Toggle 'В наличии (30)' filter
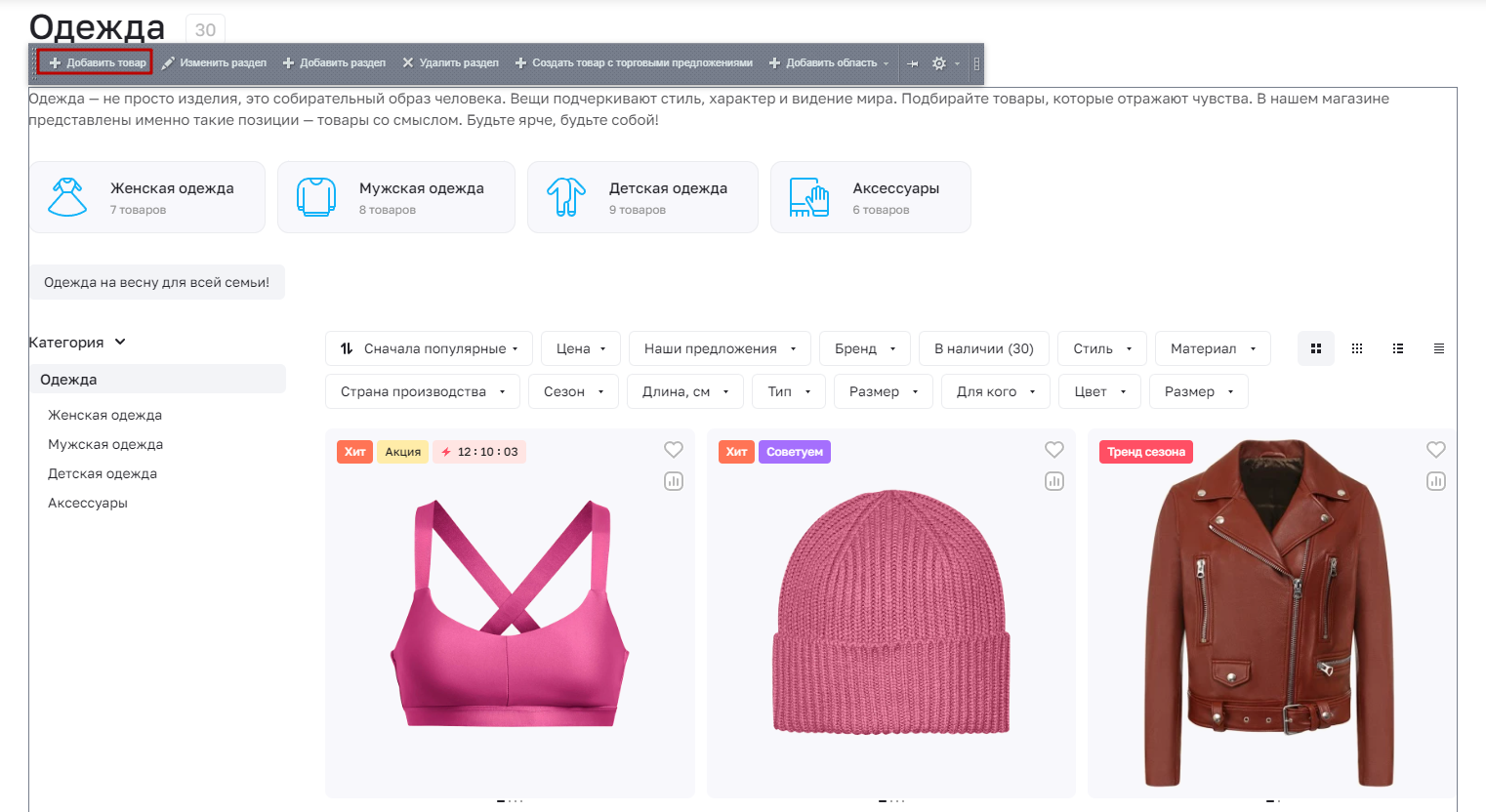The height and width of the screenshot is (812, 1486). click(984, 348)
